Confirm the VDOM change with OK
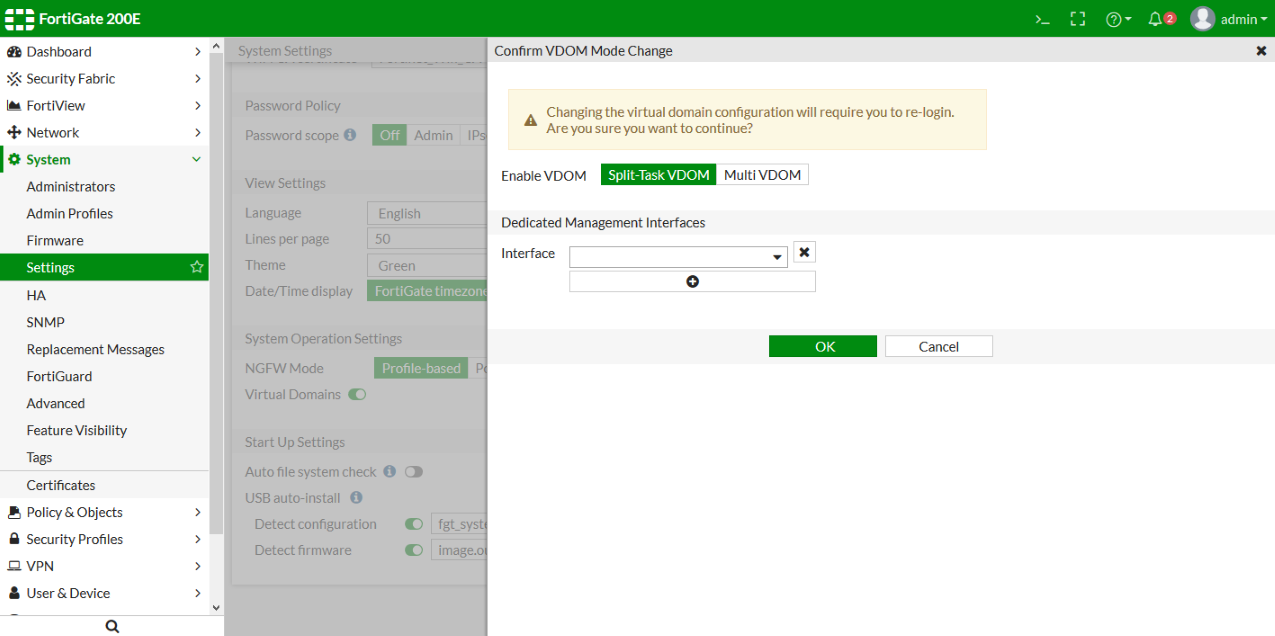This screenshot has height=636, width=1275. 822,345
